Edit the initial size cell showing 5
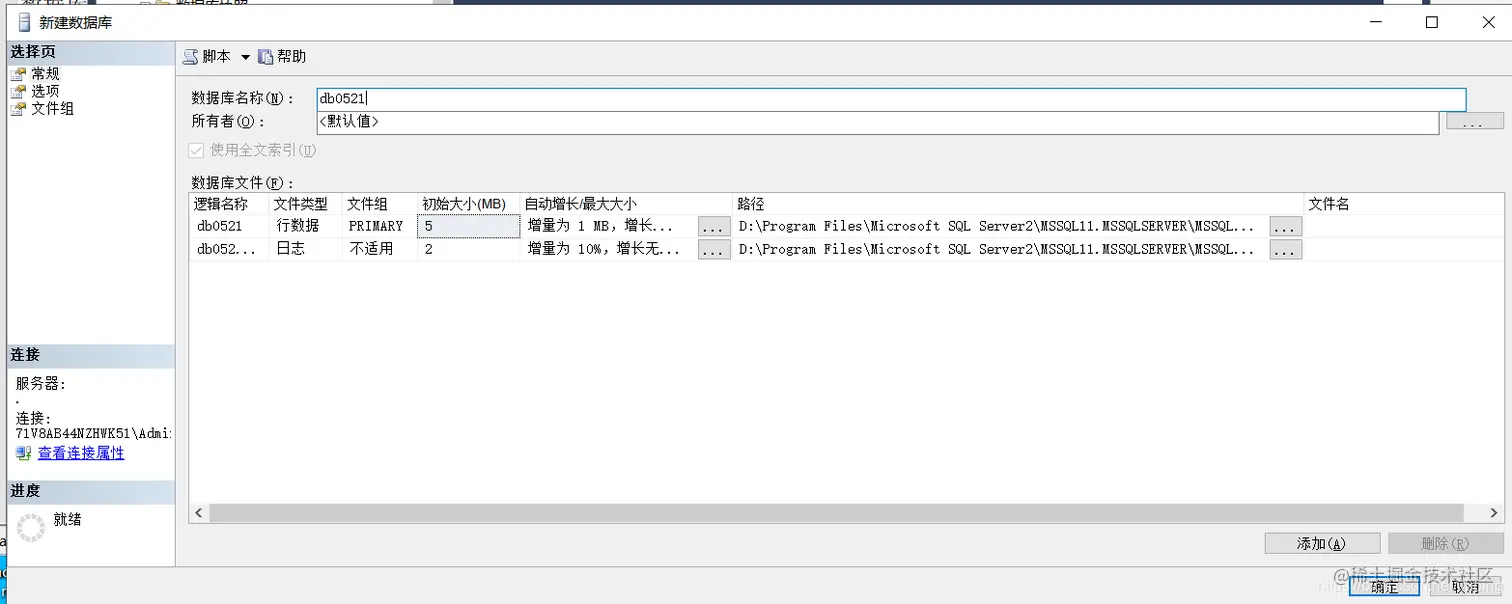Viewport: 1512px width, 604px height. pyautogui.click(x=469, y=226)
